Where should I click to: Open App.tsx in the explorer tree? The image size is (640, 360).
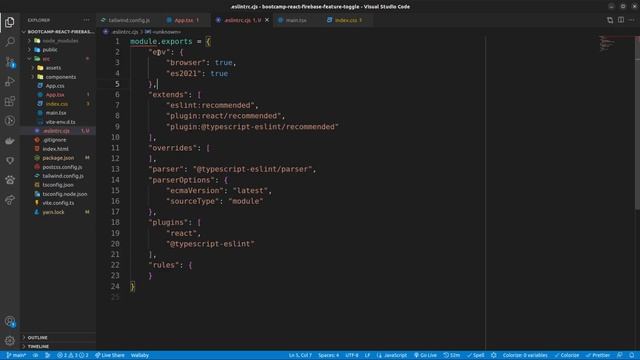click(59, 95)
